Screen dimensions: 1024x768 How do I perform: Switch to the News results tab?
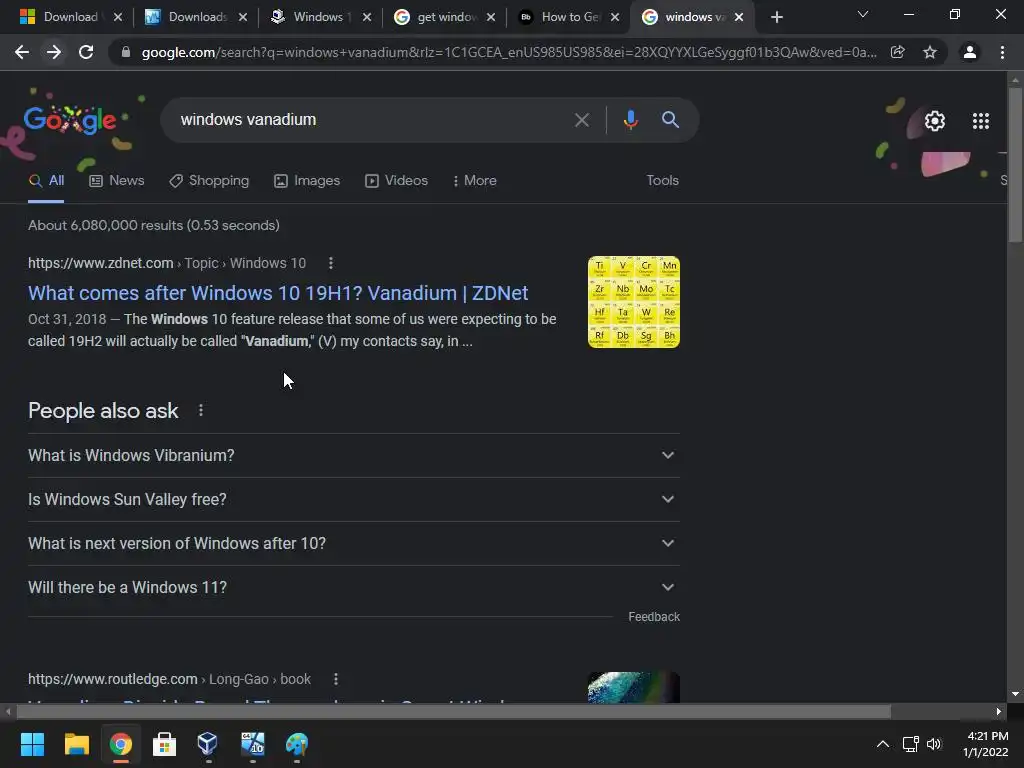coord(117,180)
